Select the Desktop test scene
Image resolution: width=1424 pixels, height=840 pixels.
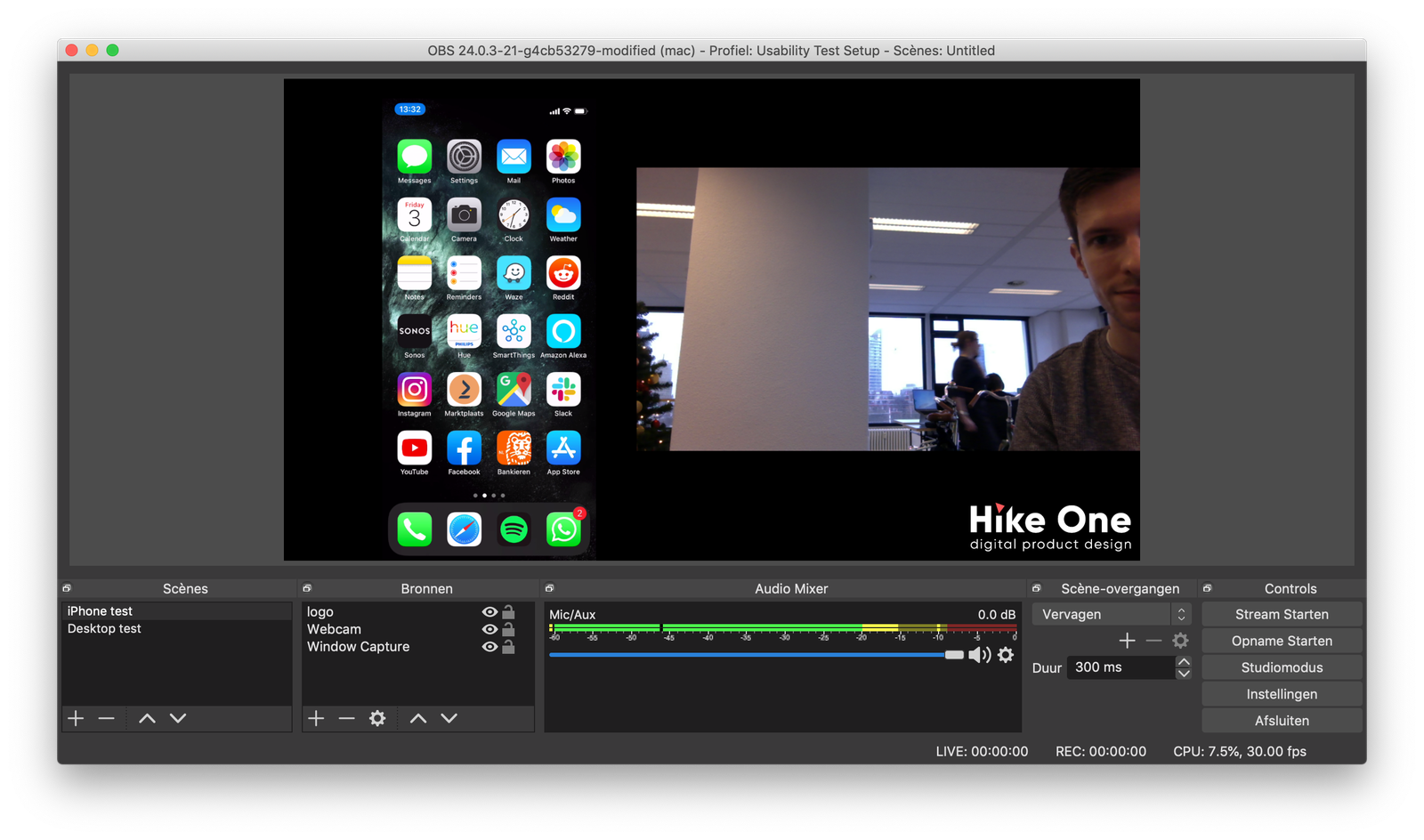click(104, 628)
